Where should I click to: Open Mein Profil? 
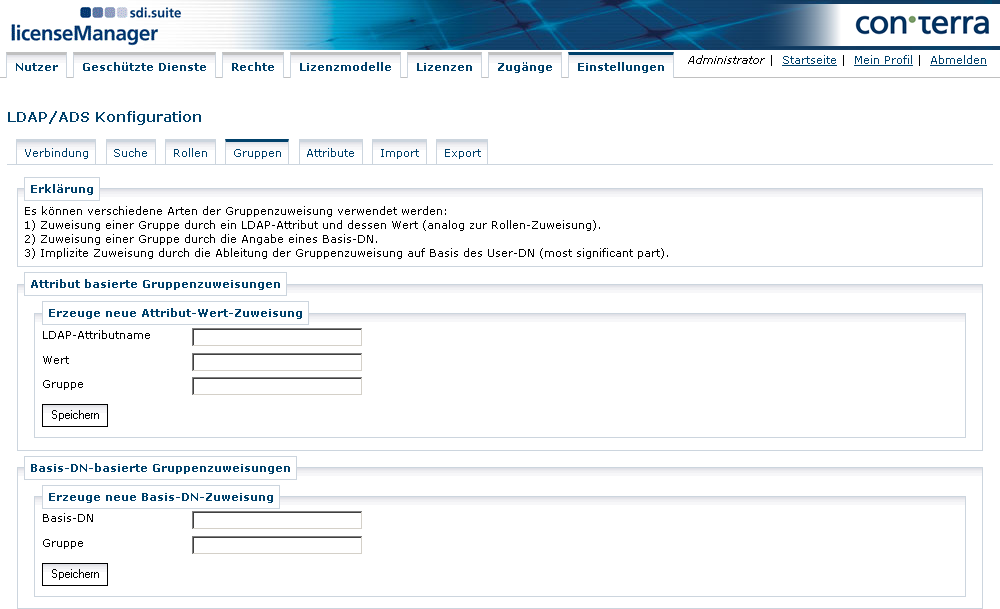(883, 60)
